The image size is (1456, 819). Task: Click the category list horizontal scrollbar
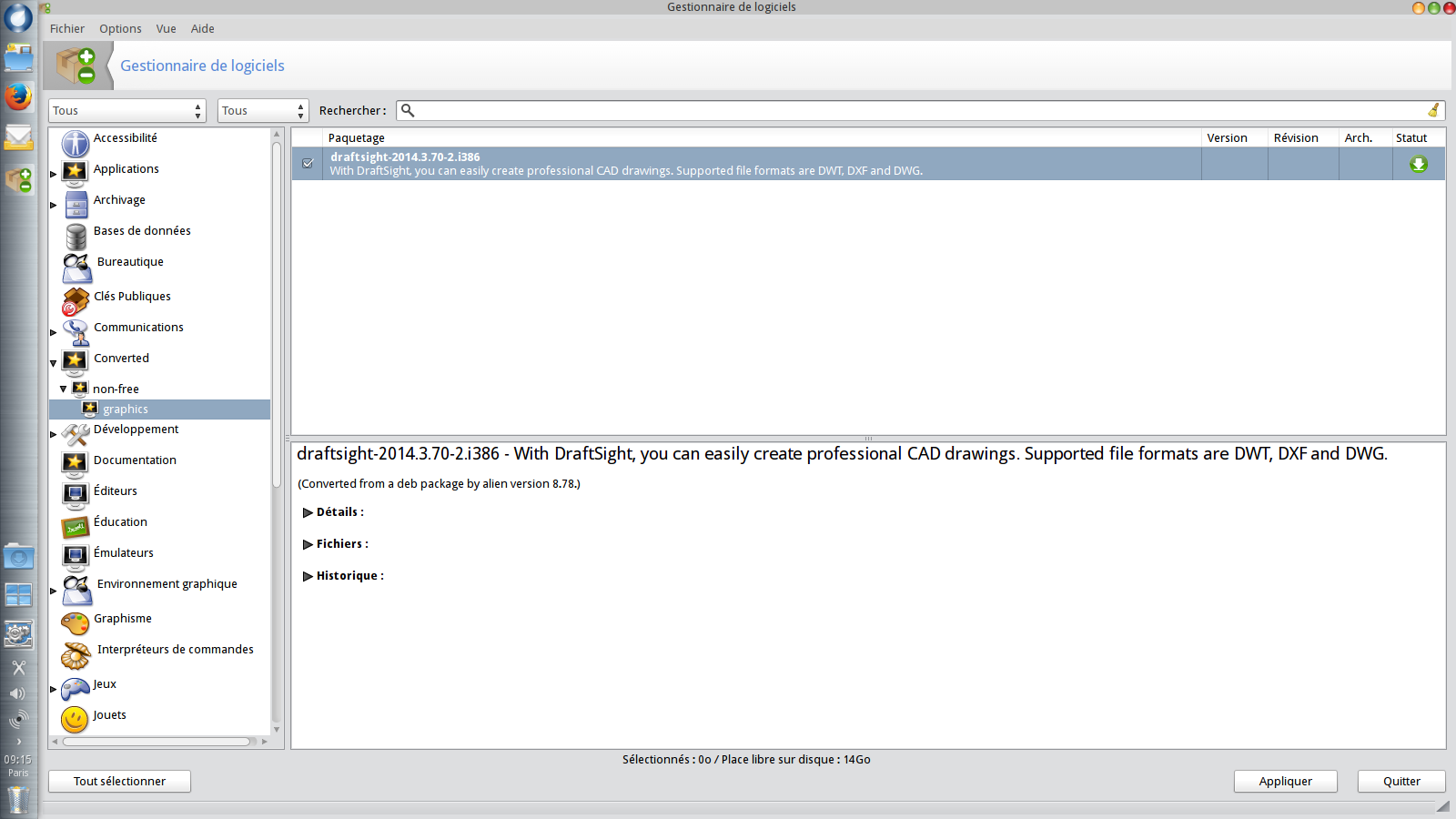[x=157, y=742]
